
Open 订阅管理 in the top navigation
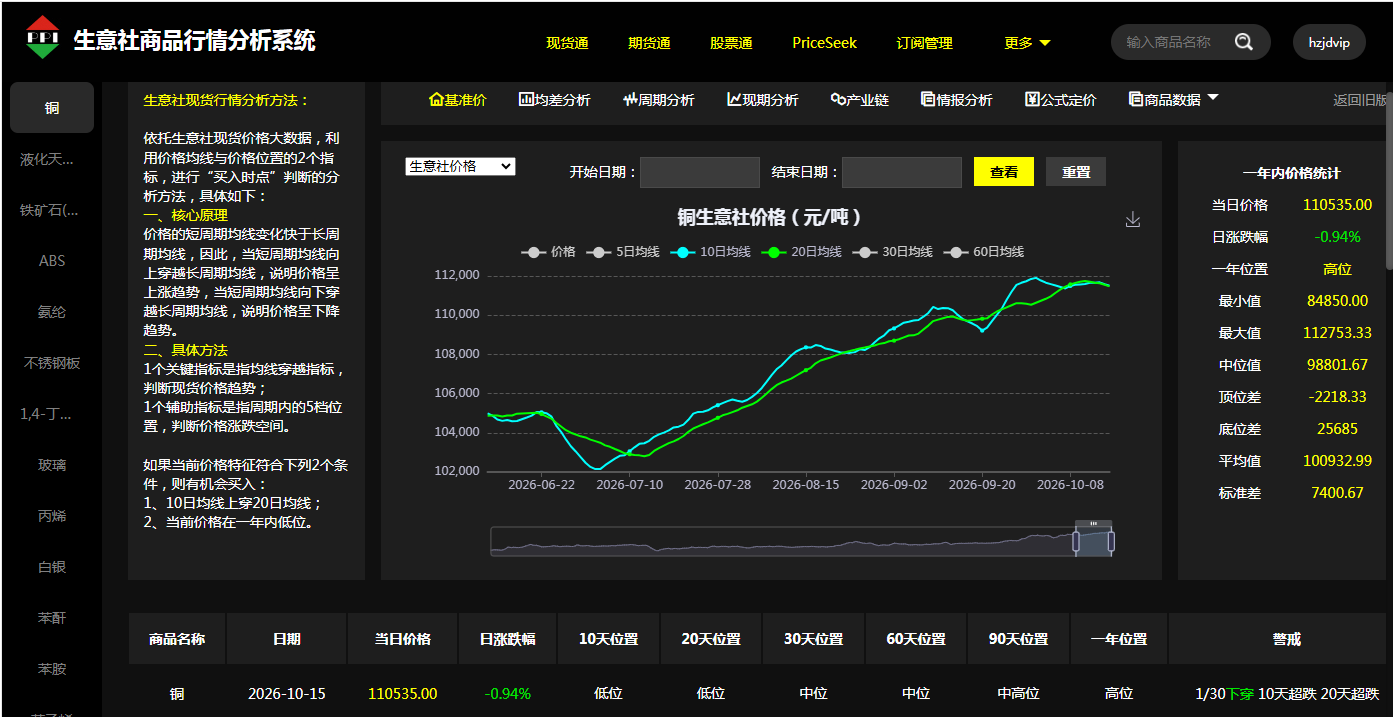[x=924, y=43]
